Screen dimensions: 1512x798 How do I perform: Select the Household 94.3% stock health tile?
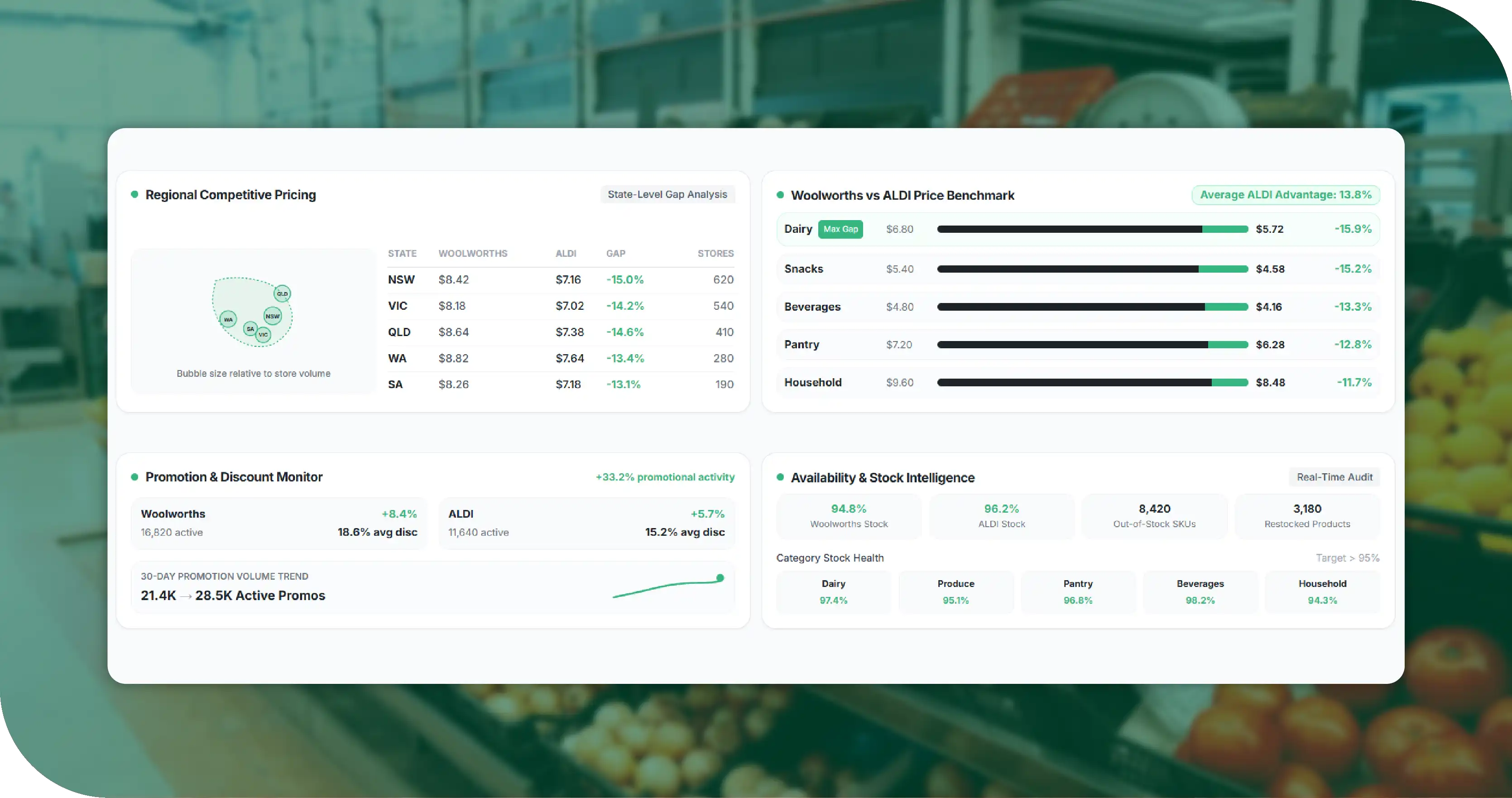coord(1322,592)
